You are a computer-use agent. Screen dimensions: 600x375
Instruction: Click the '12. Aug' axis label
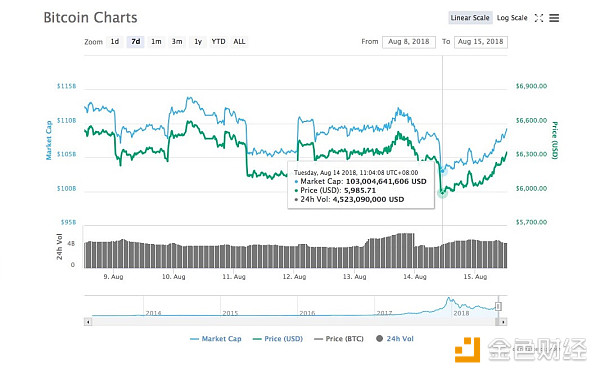pyautogui.click(x=294, y=277)
